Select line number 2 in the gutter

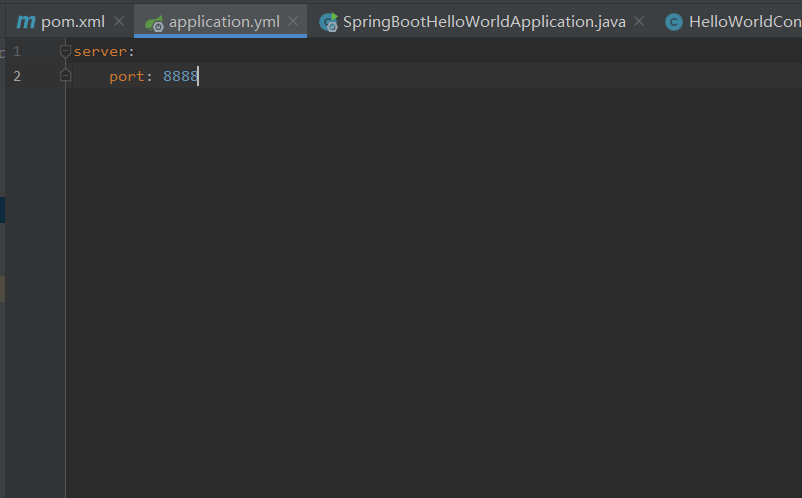pos(17,76)
